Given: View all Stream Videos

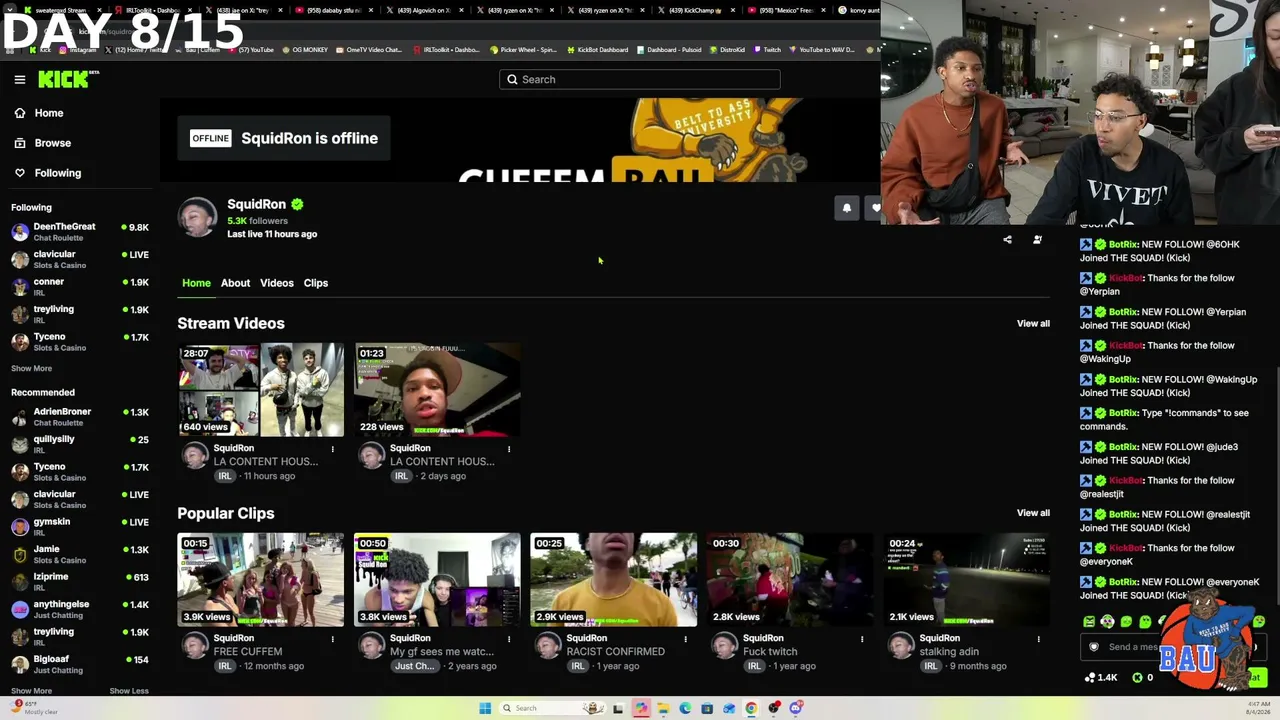Looking at the screenshot, I should 1033,323.
